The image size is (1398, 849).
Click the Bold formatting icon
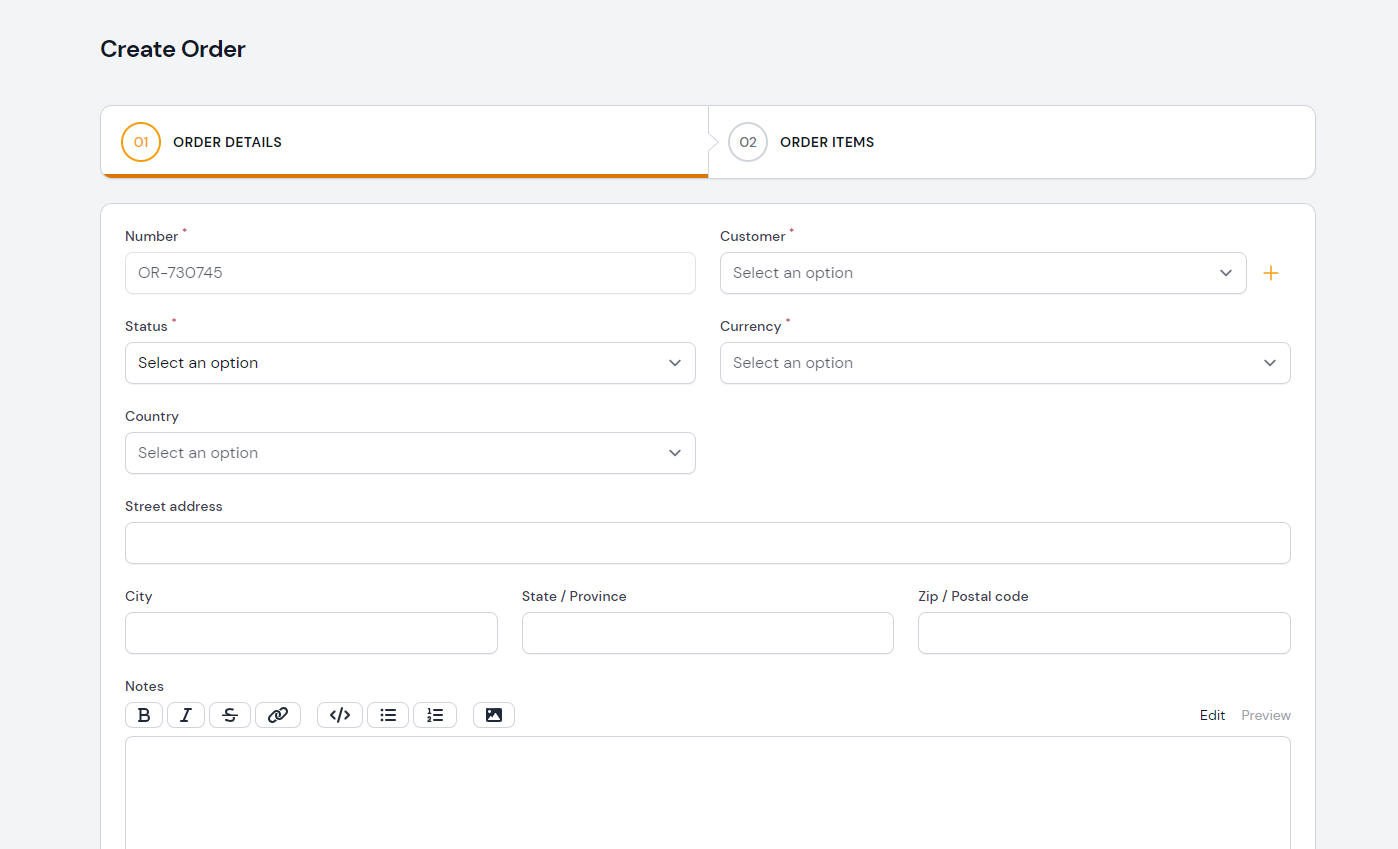point(144,715)
